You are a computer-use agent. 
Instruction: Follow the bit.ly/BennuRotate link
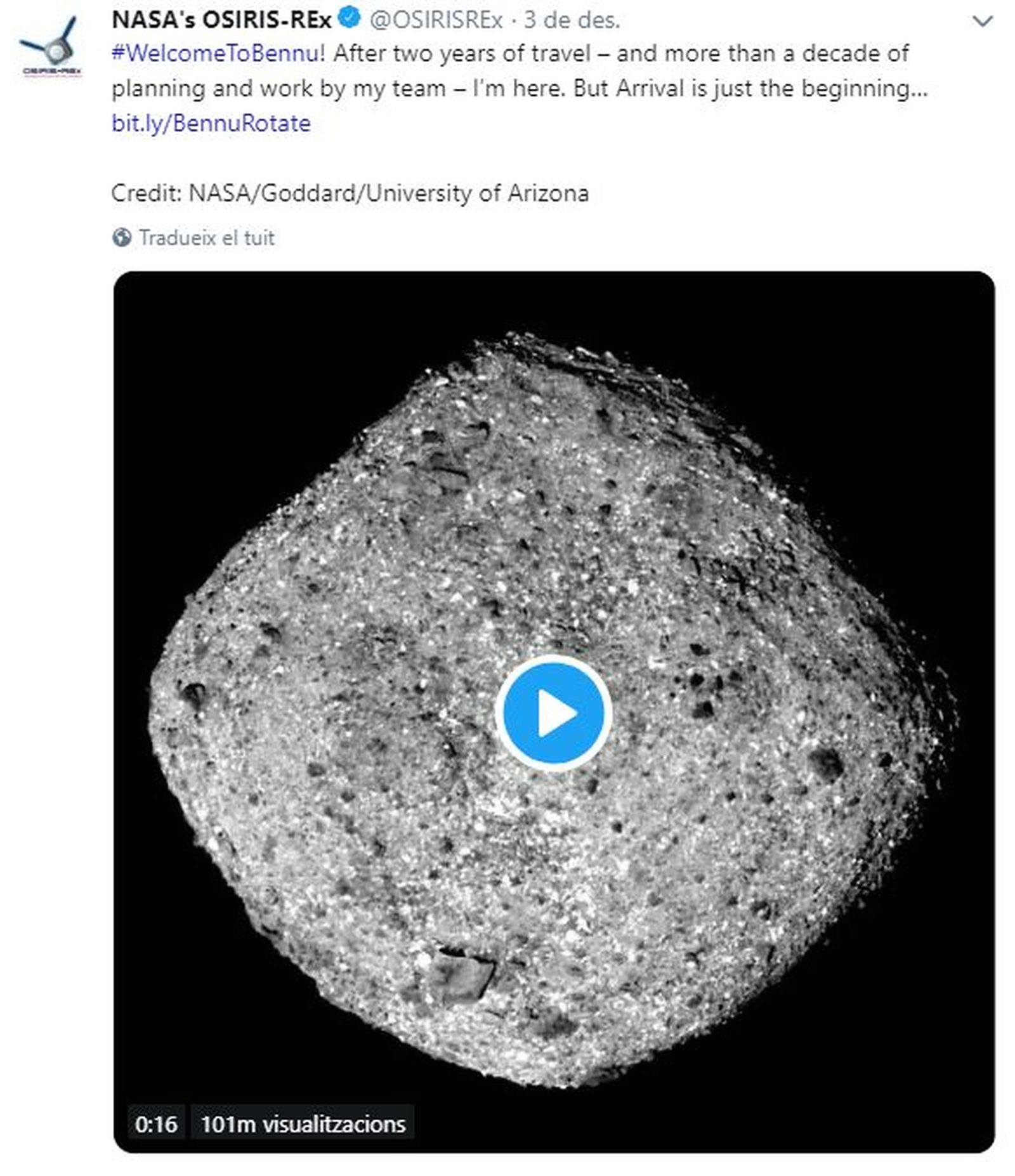click(211, 123)
